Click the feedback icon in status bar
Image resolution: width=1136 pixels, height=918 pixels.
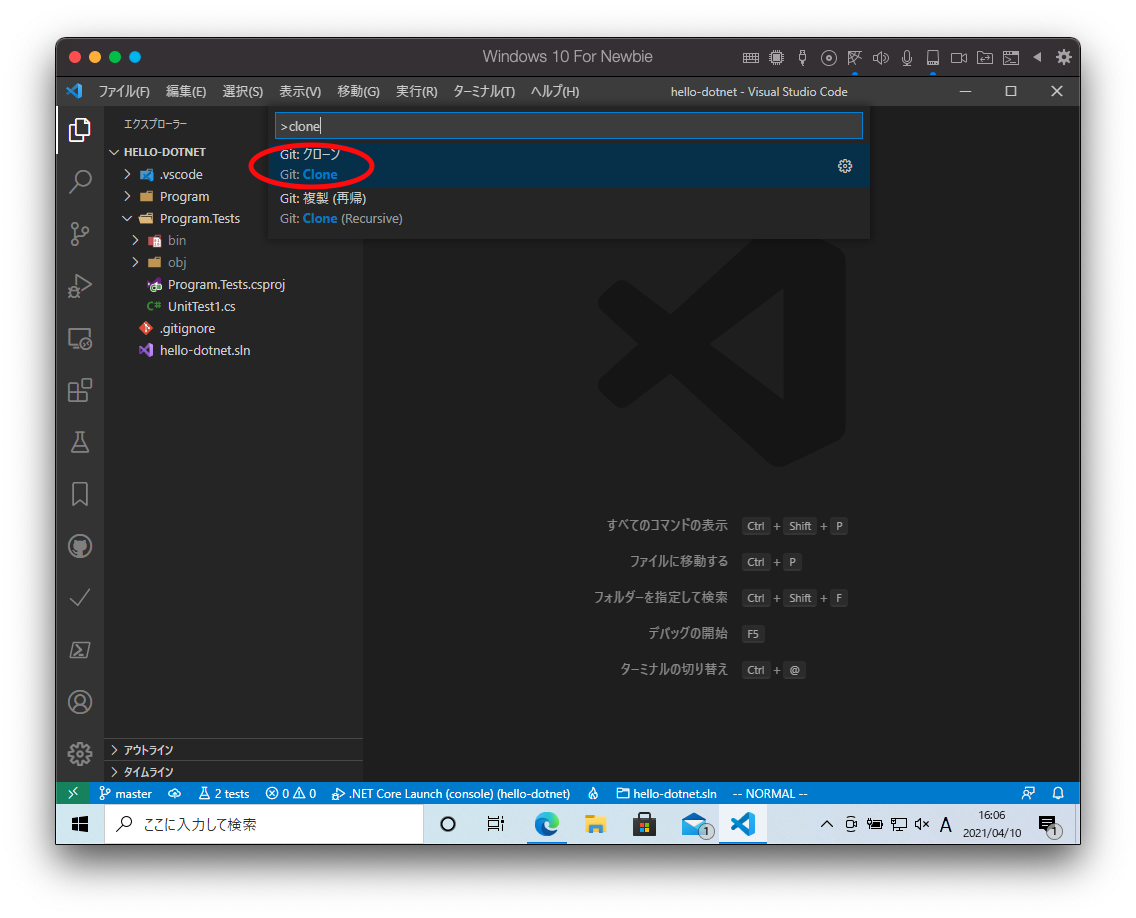click(1028, 793)
